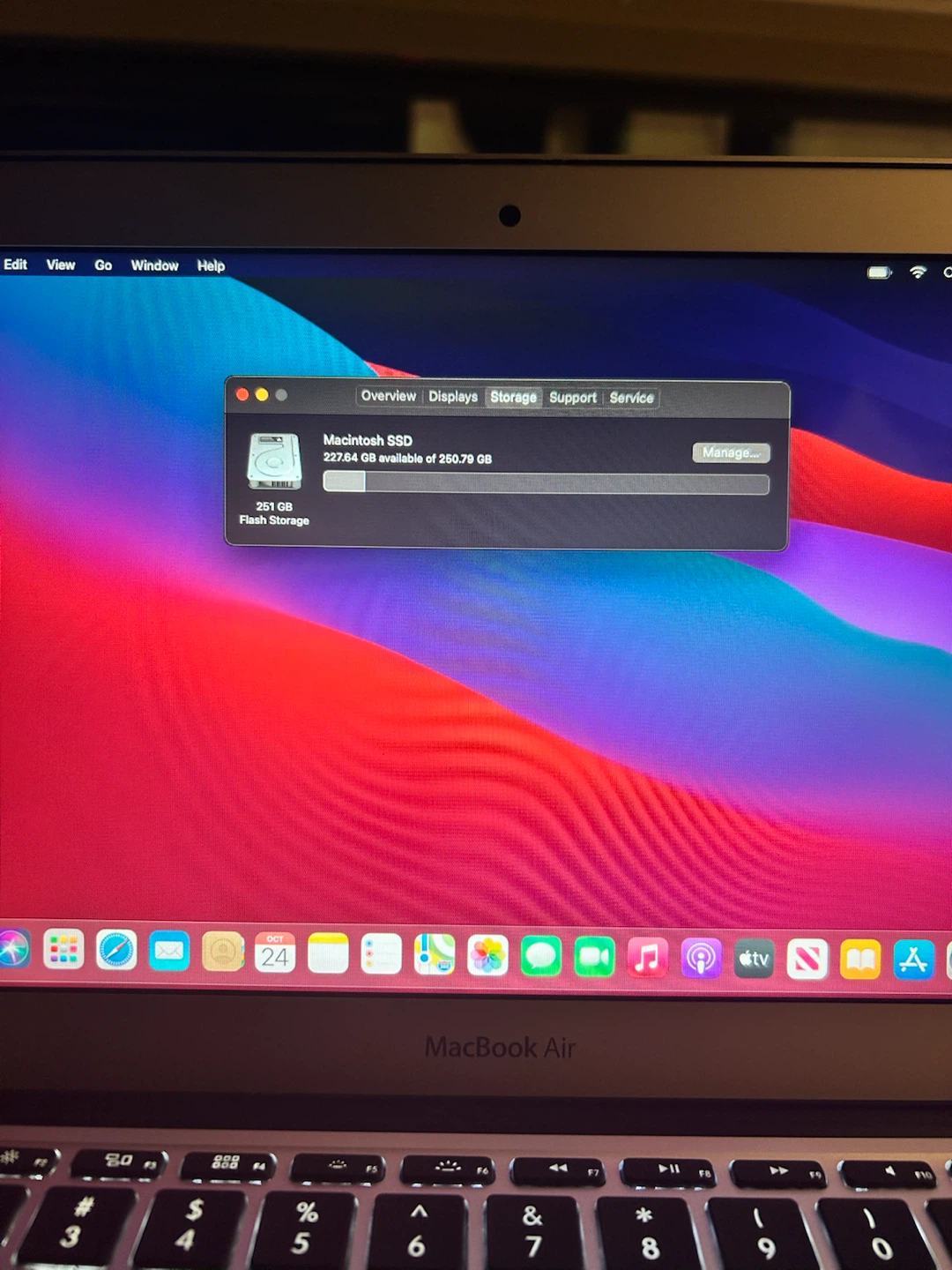Click the Manage... storage button
952x1270 pixels.
tap(731, 452)
